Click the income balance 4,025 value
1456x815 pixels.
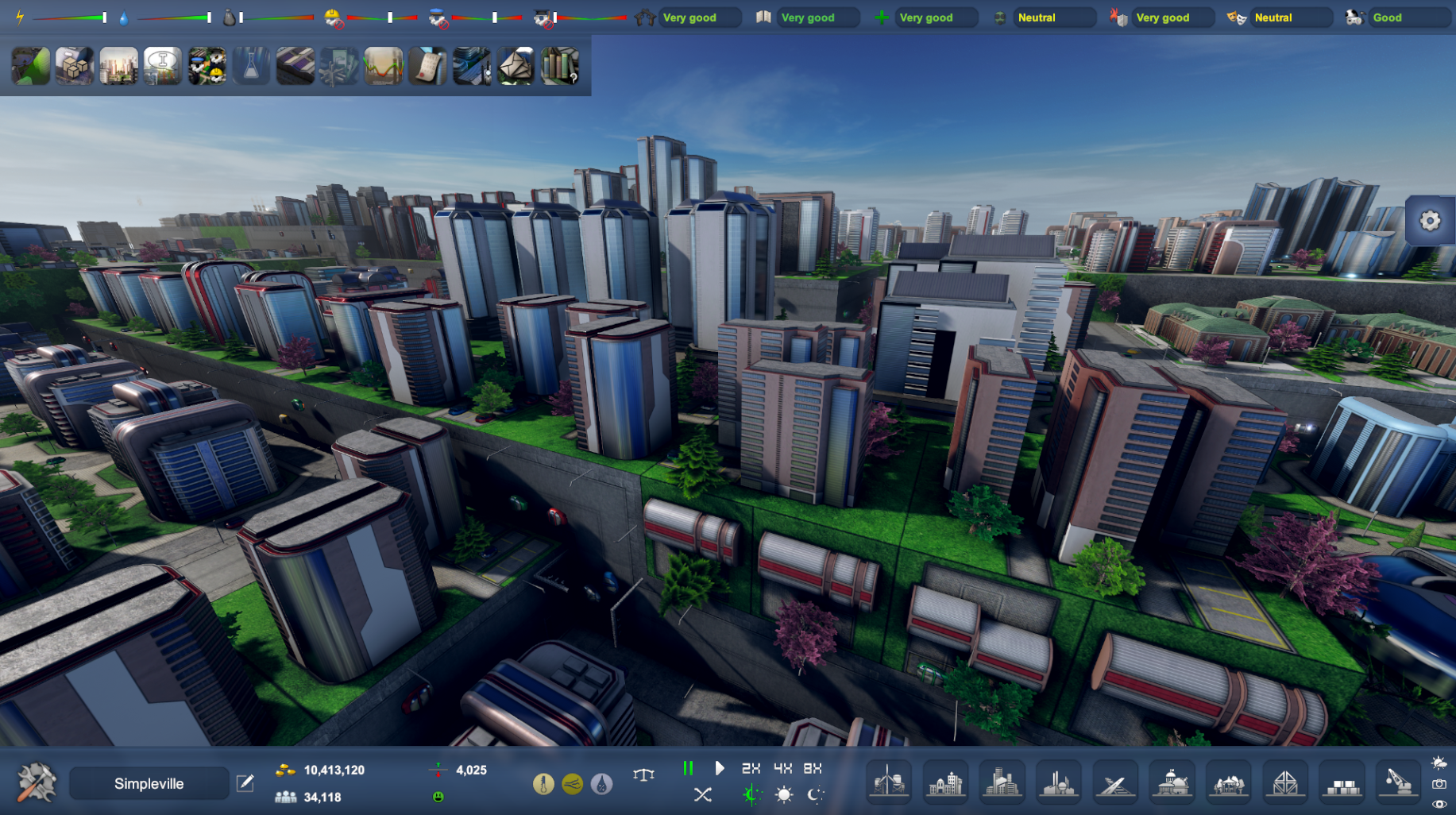(x=471, y=770)
